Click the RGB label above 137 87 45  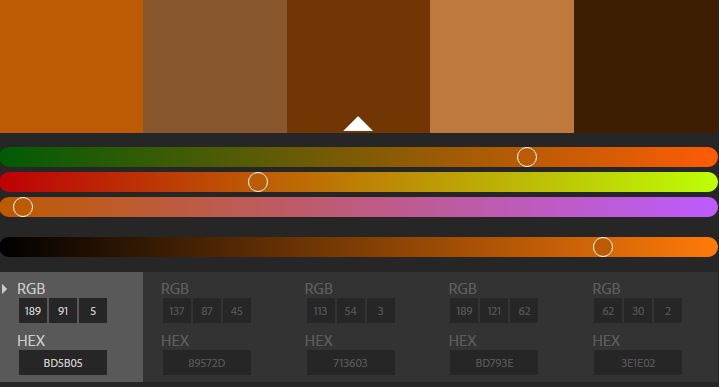pyautogui.click(x=175, y=289)
